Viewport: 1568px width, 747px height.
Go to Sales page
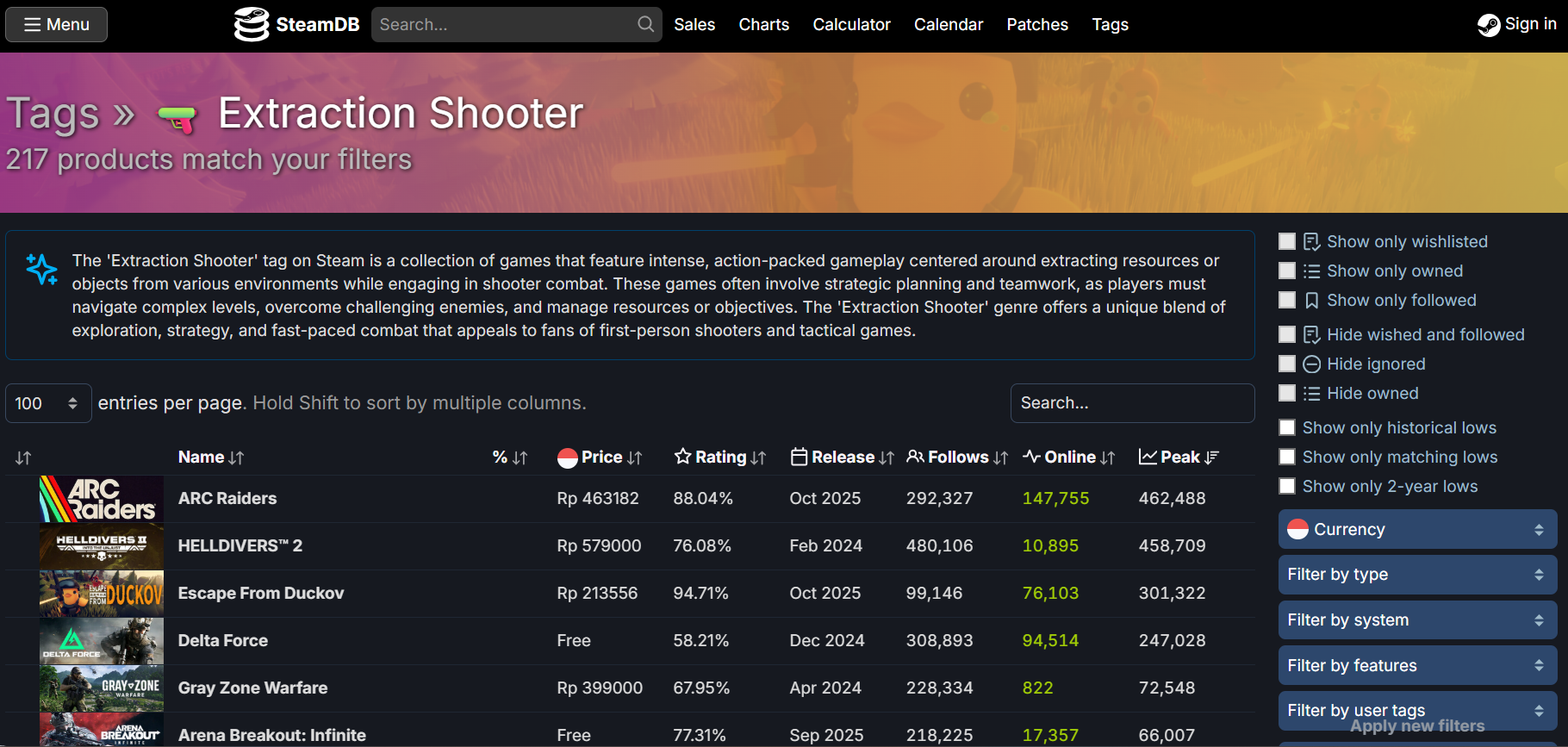coord(694,25)
